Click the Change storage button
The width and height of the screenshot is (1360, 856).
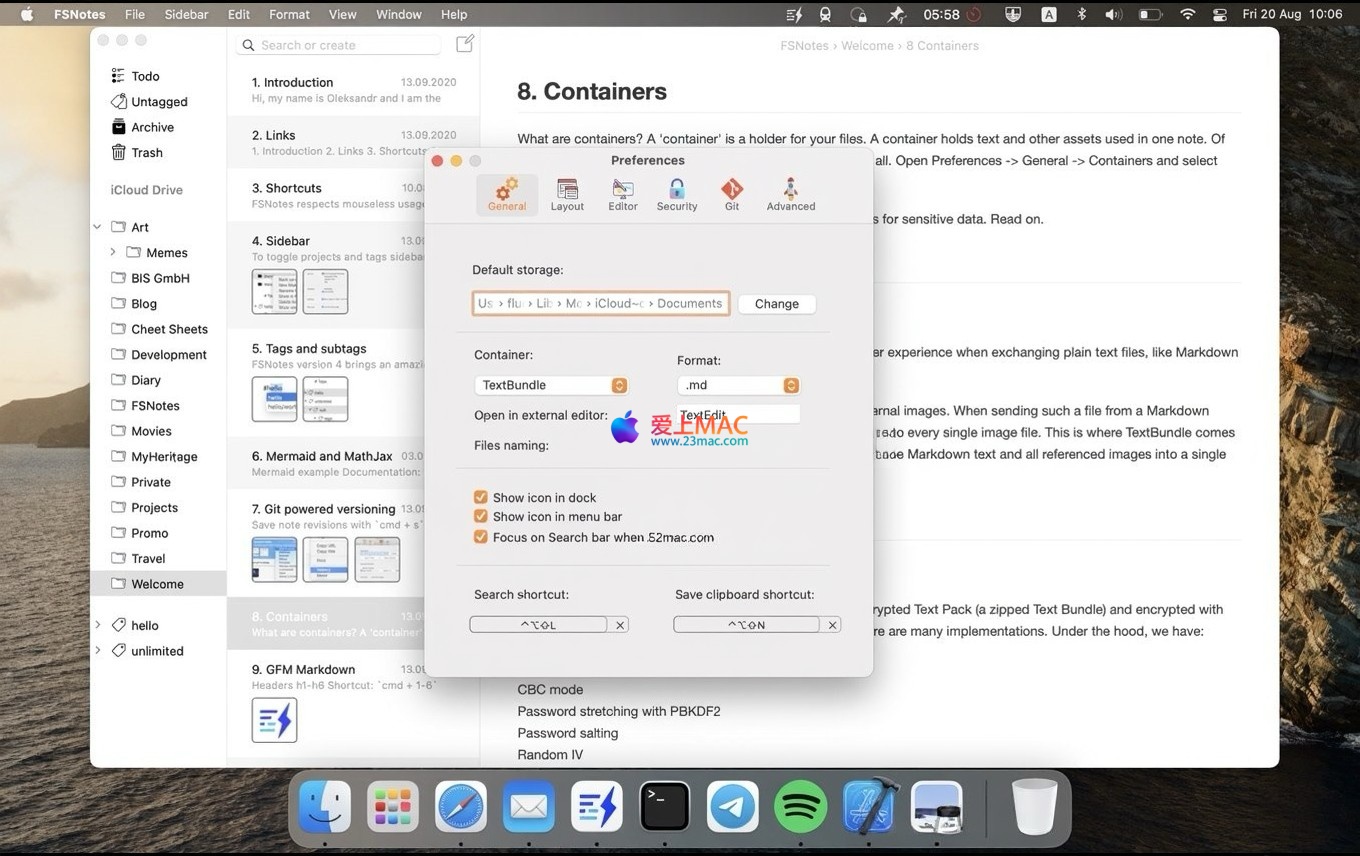click(x=777, y=304)
